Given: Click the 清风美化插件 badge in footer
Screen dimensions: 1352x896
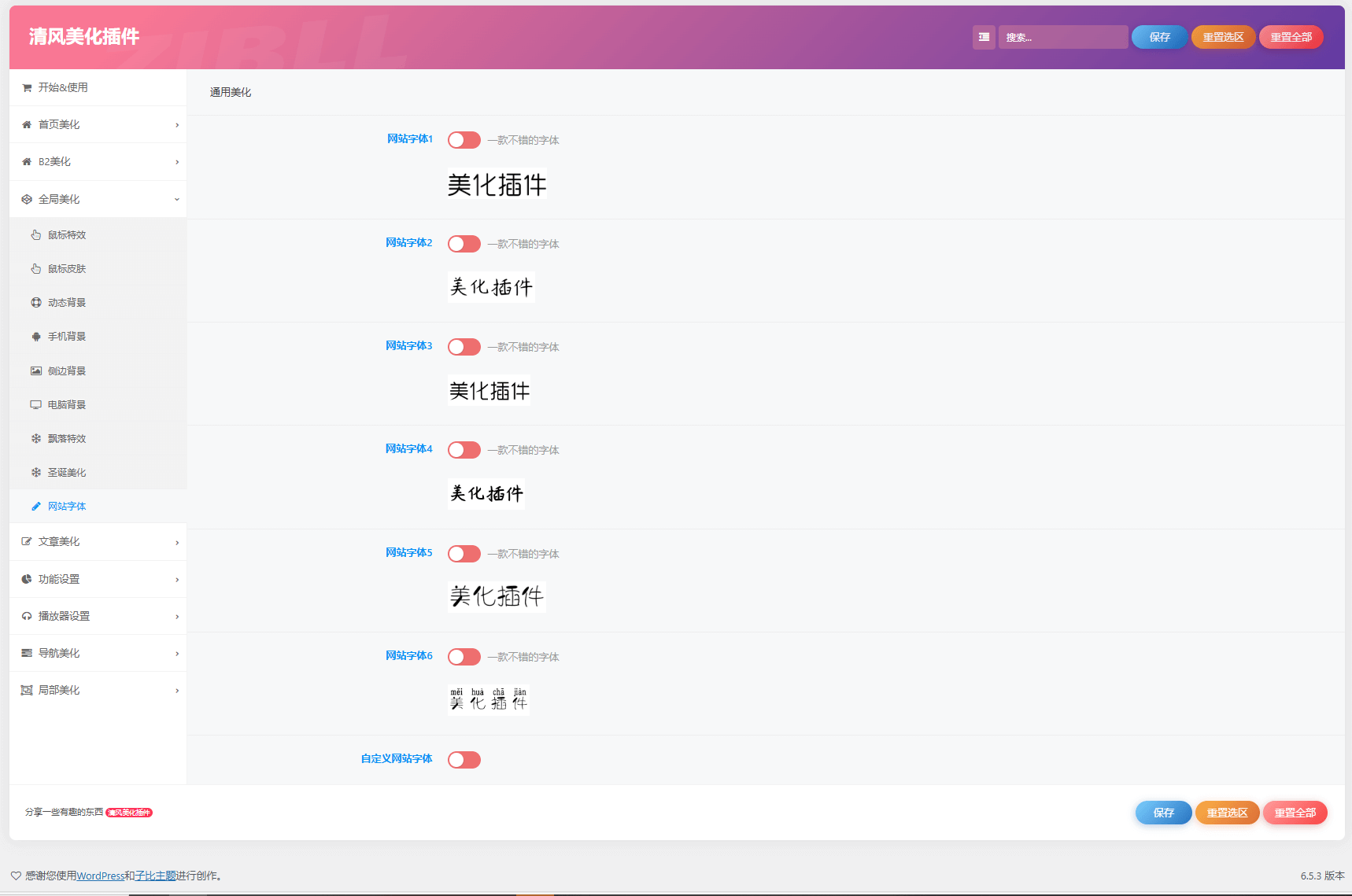Looking at the screenshot, I should (129, 813).
